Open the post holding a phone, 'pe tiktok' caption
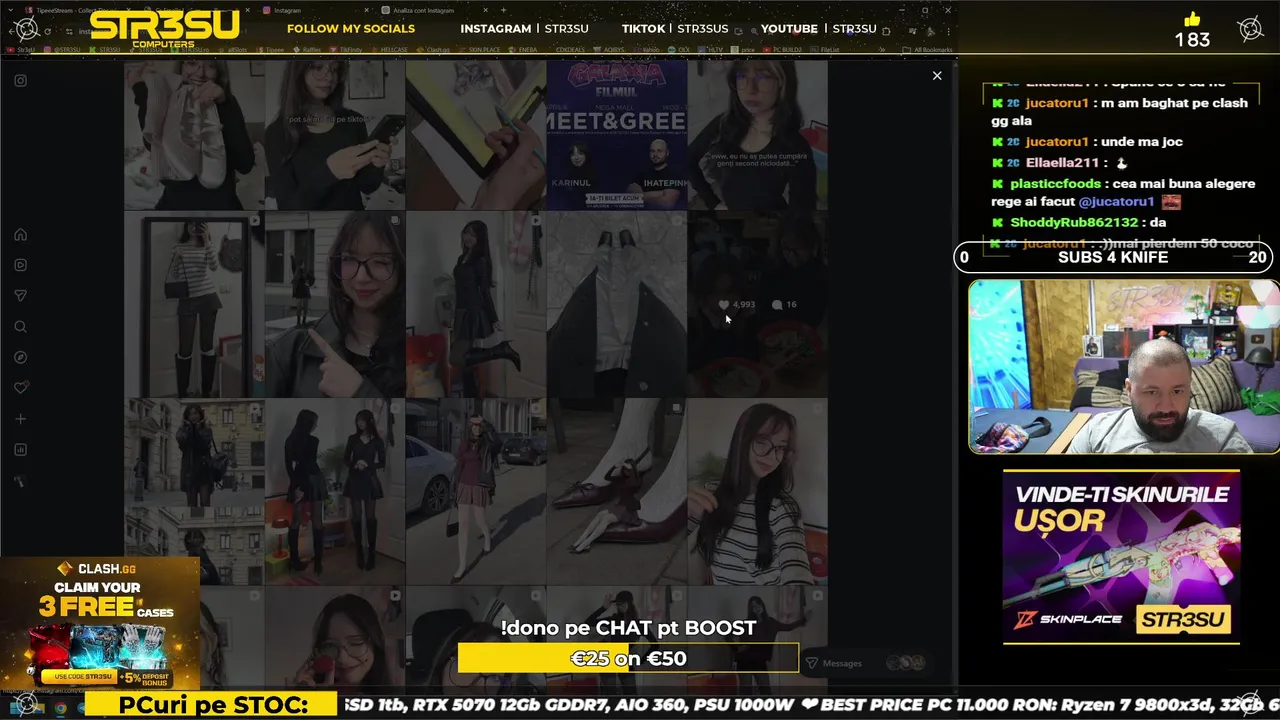This screenshot has width=1280, height=720. (x=335, y=135)
